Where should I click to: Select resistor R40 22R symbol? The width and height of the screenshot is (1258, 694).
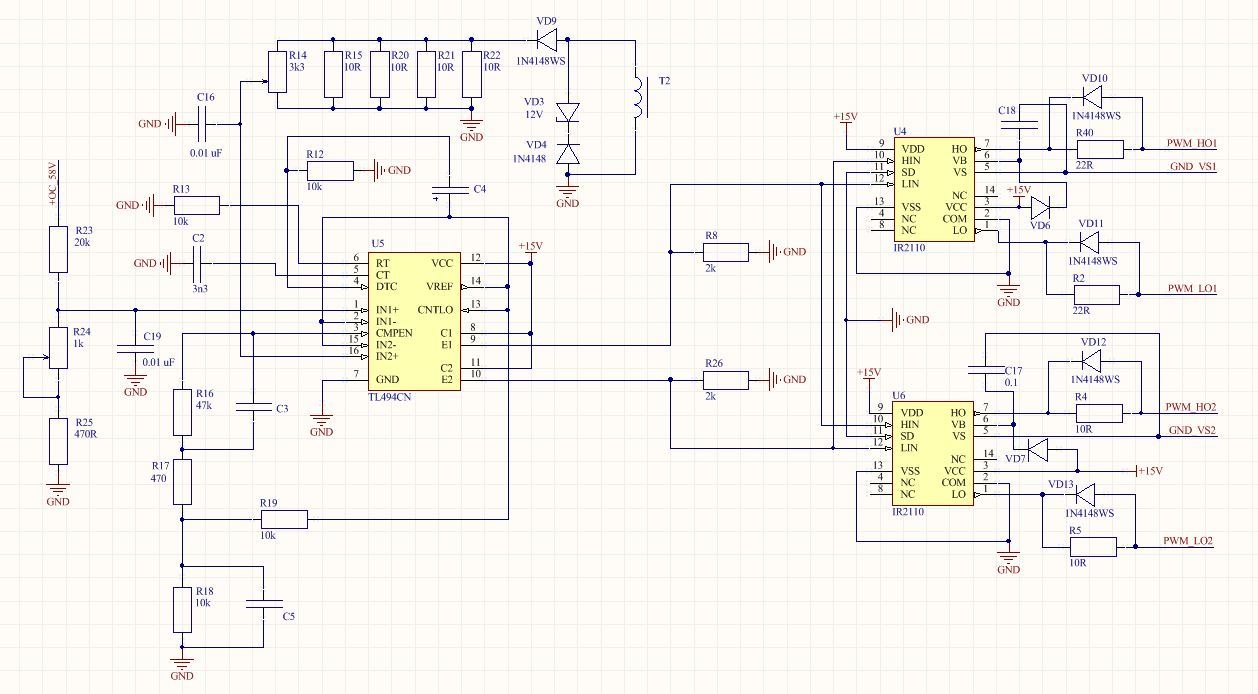[x=1099, y=148]
